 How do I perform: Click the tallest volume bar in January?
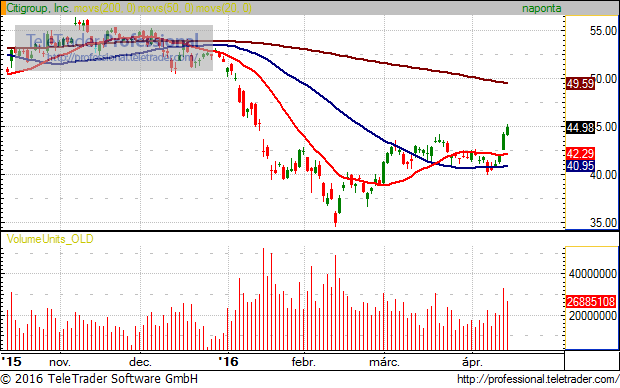coord(263,299)
